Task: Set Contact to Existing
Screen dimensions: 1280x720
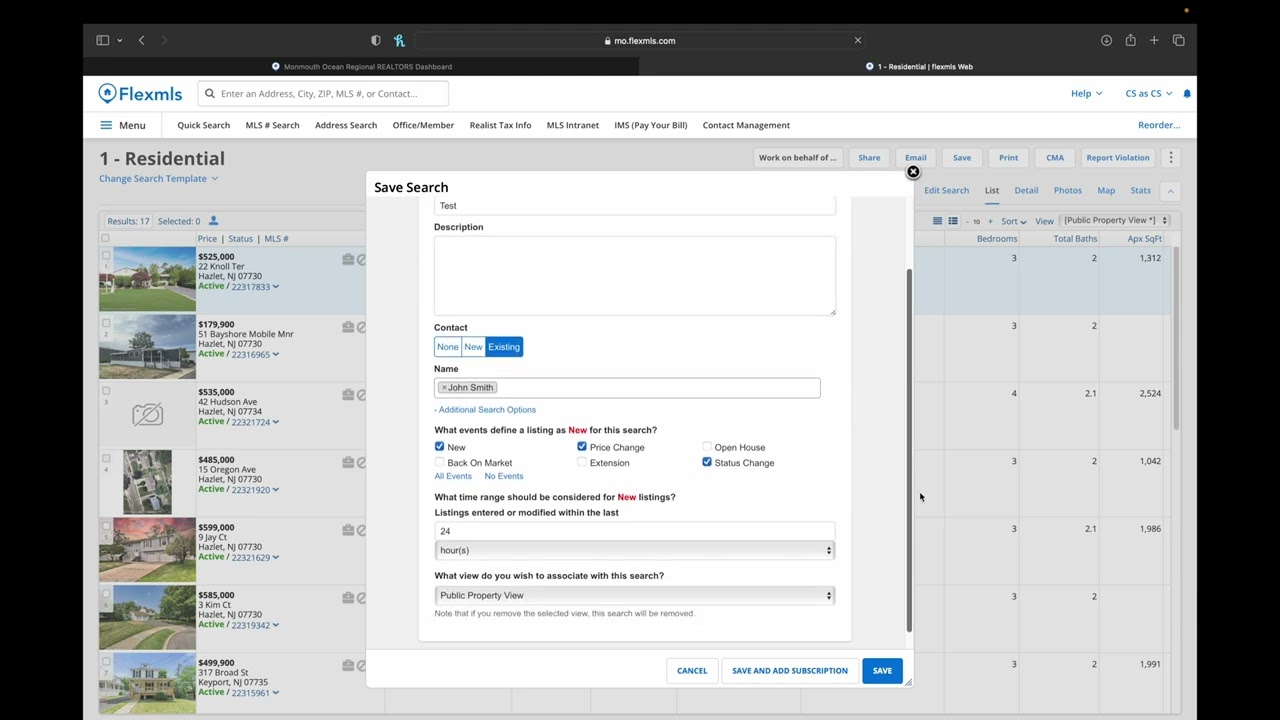Action: coord(504,347)
